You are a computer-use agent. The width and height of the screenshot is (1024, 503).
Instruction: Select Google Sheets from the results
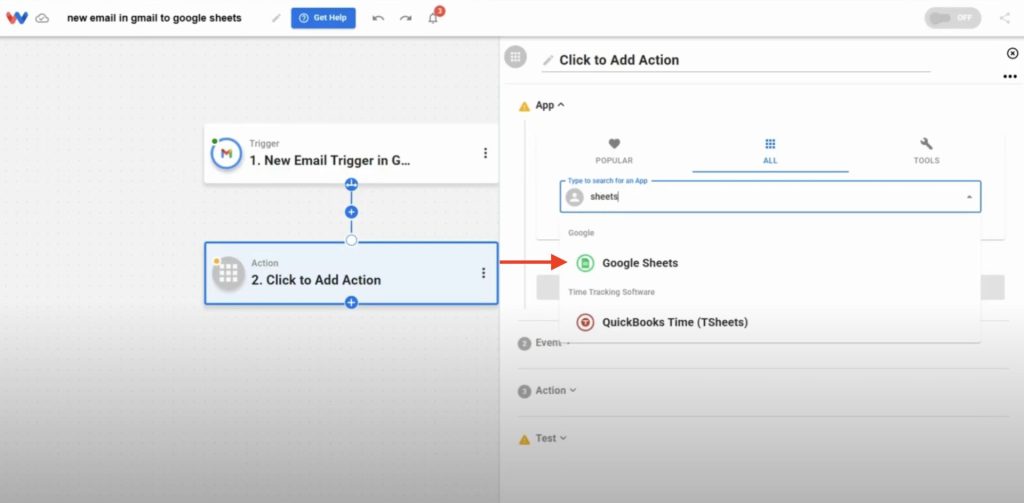click(x=770, y=263)
